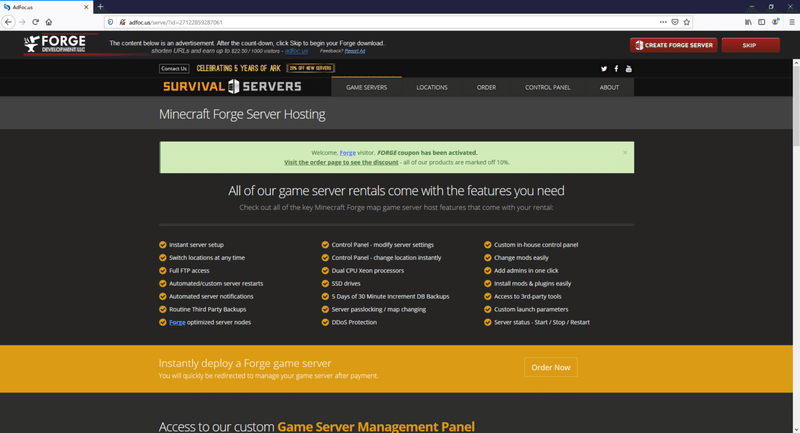The height and width of the screenshot is (433, 800).
Task: Click 'Custom launch parameters' text
Action: pos(531,310)
